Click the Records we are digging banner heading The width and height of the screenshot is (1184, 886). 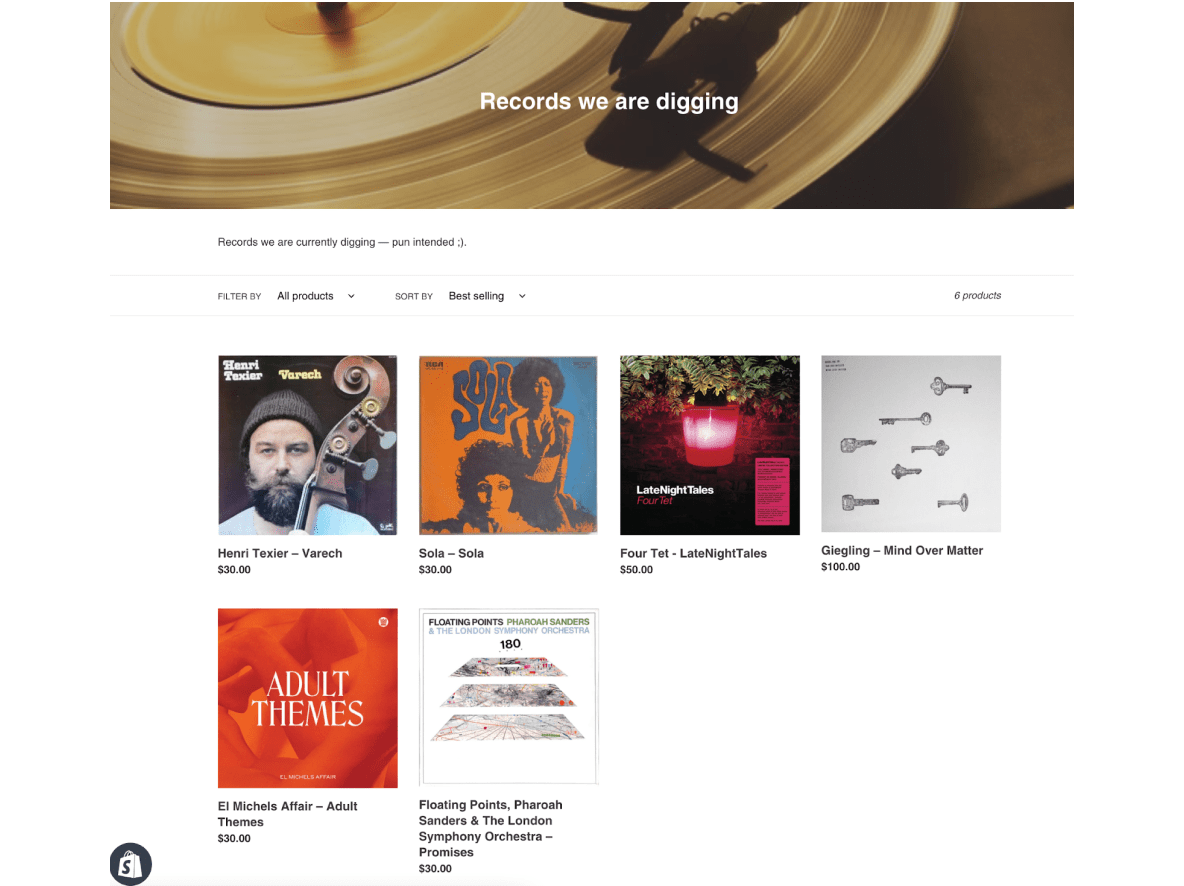[x=609, y=101]
